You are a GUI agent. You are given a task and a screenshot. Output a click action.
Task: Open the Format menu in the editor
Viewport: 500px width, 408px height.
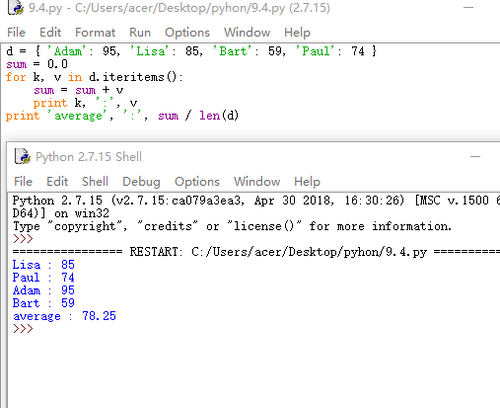click(x=95, y=32)
